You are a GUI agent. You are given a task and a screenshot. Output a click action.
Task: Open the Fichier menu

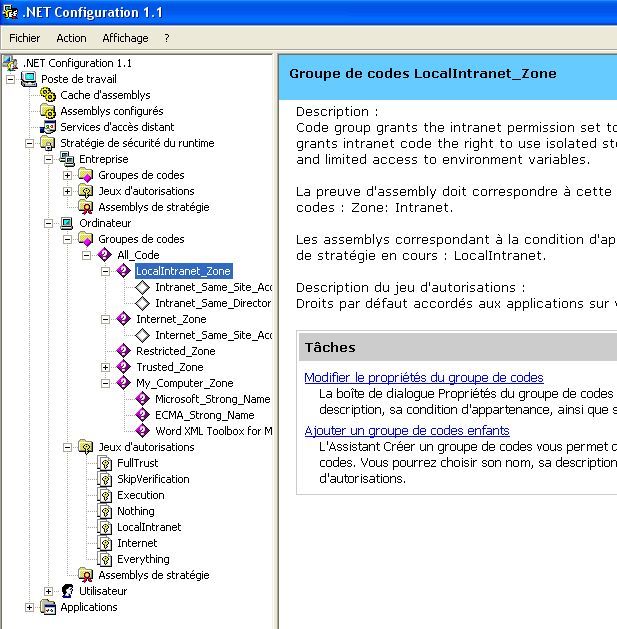(25, 38)
